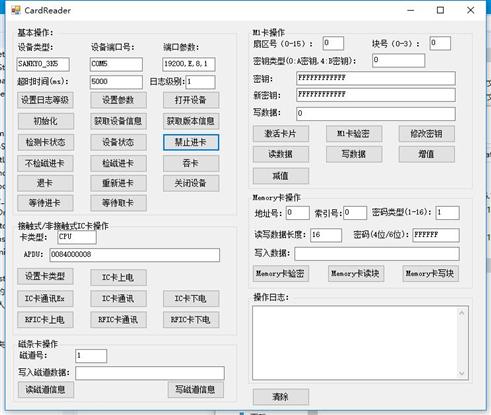Image resolution: width=491 pixels, height=415 pixels.
Task: Click the Memory卡读块 button
Action: [x=356, y=274]
